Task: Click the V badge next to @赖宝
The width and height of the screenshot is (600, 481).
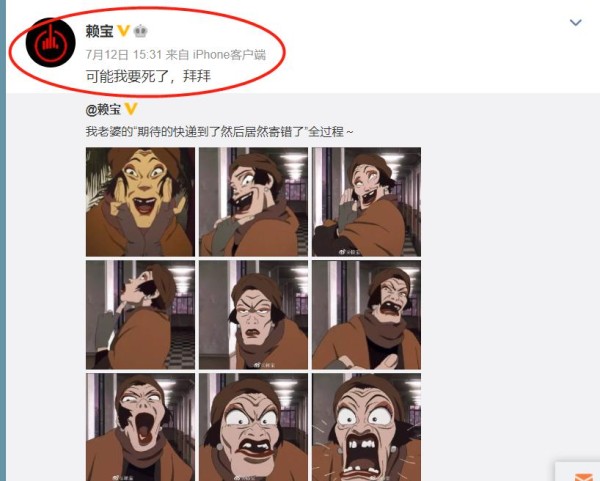Action: [x=130, y=109]
